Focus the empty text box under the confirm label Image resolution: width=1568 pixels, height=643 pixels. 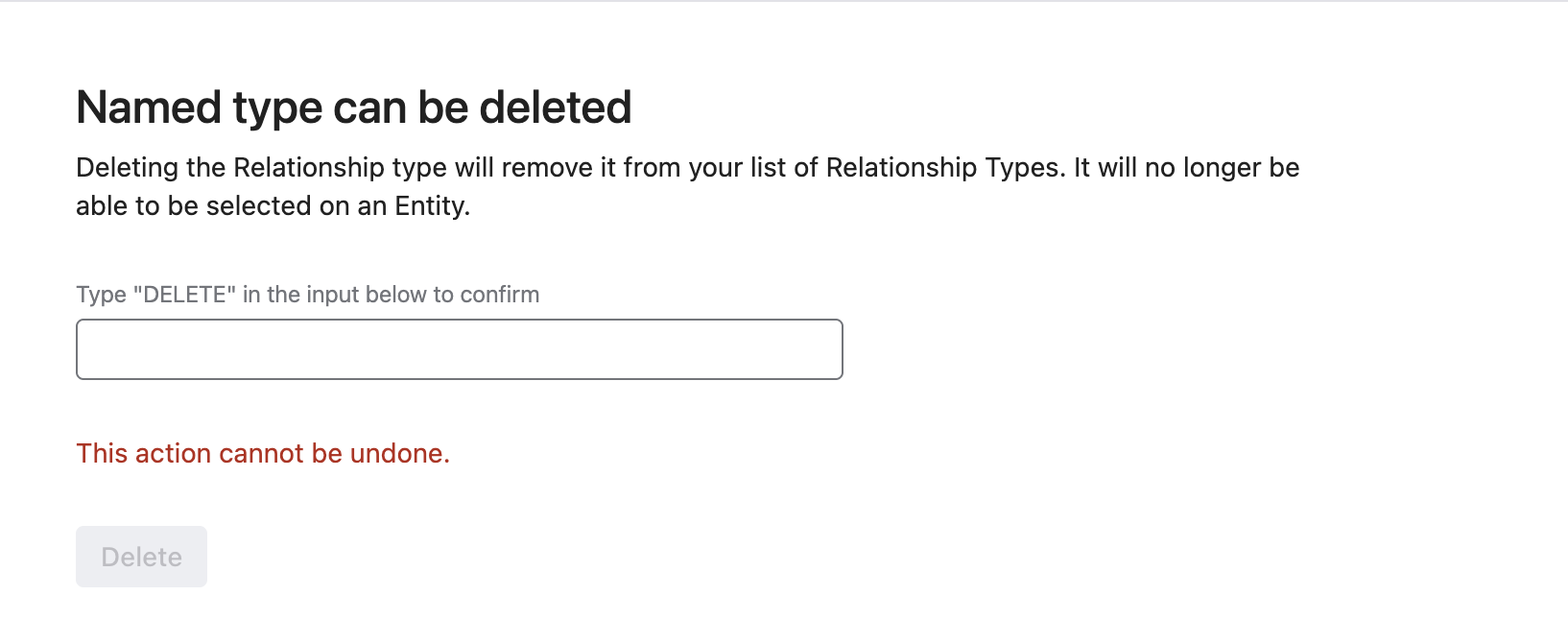(x=459, y=349)
